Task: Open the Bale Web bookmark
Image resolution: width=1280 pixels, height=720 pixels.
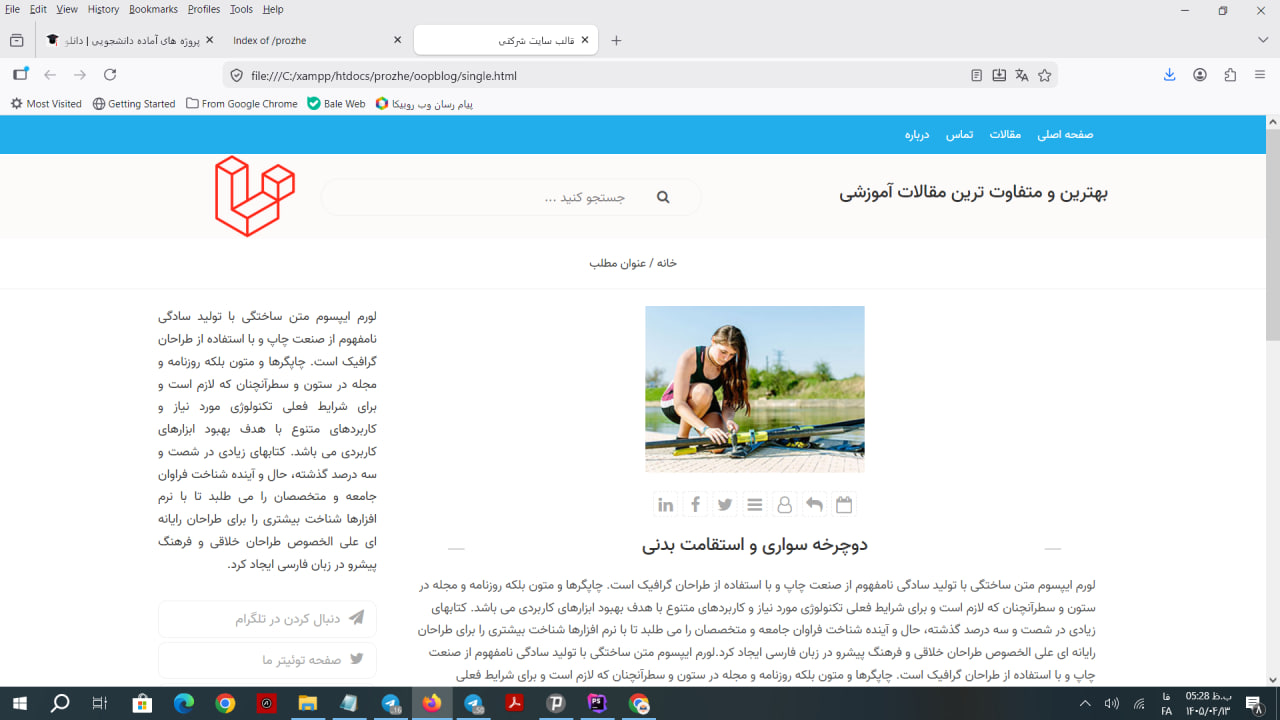Action: point(336,104)
